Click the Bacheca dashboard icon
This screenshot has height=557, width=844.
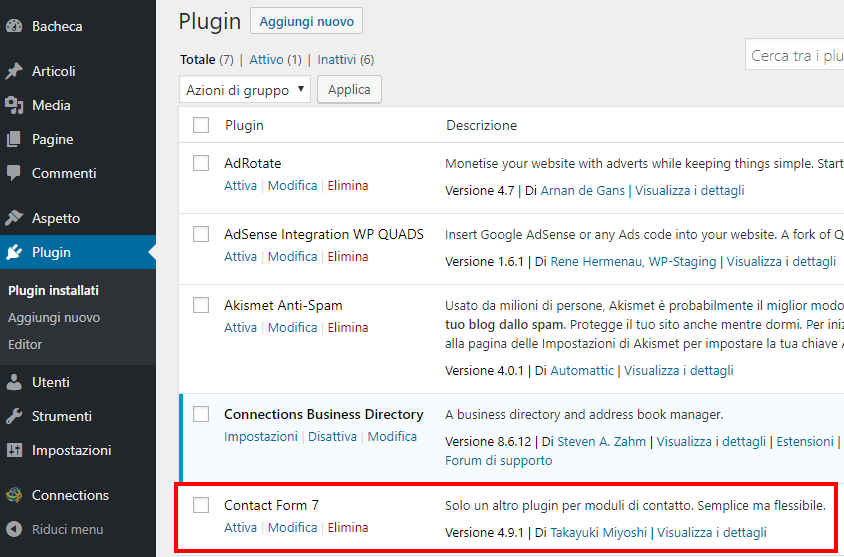click(14, 26)
